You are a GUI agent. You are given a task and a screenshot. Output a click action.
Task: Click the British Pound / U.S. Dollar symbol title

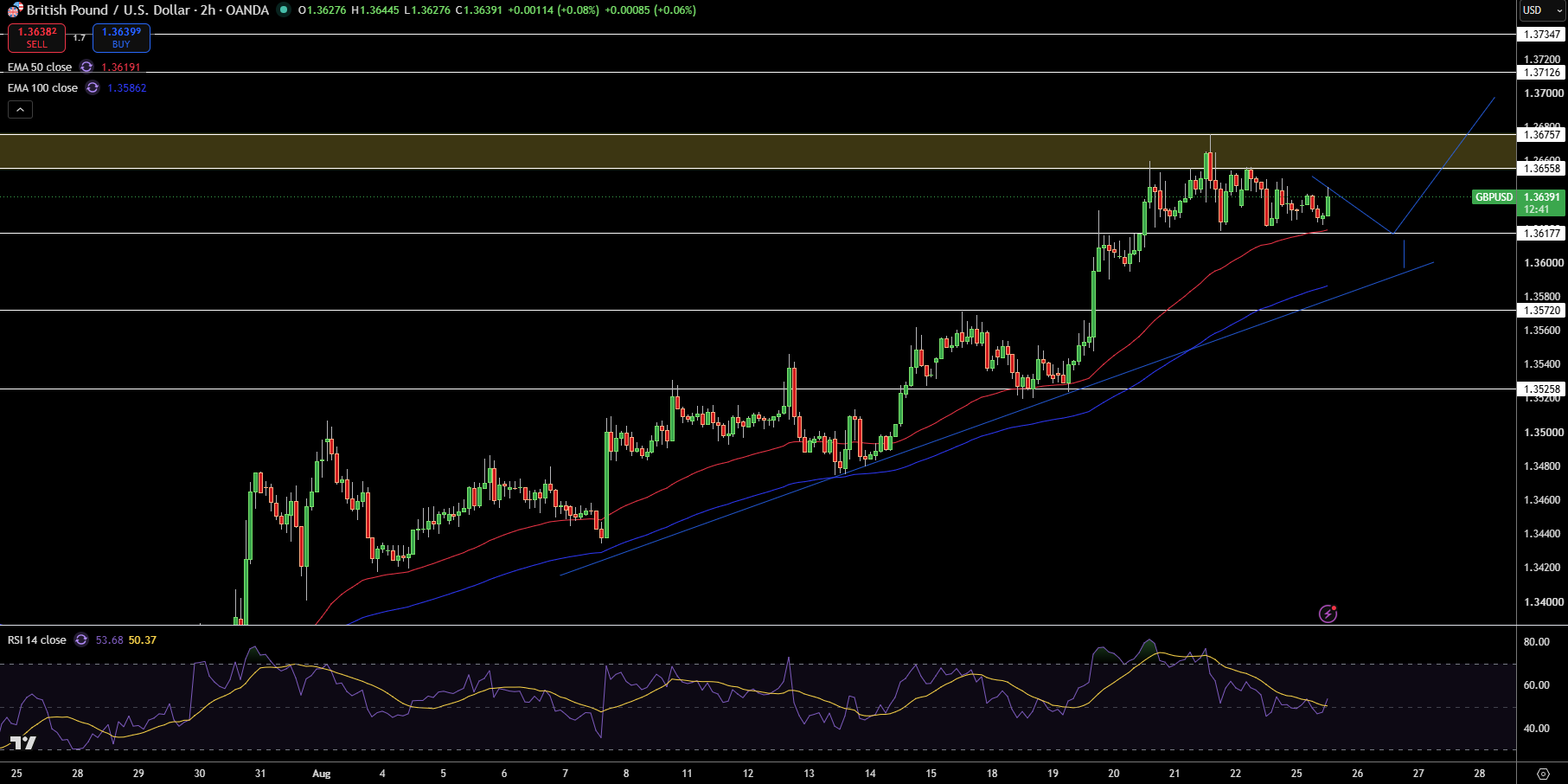(x=107, y=10)
